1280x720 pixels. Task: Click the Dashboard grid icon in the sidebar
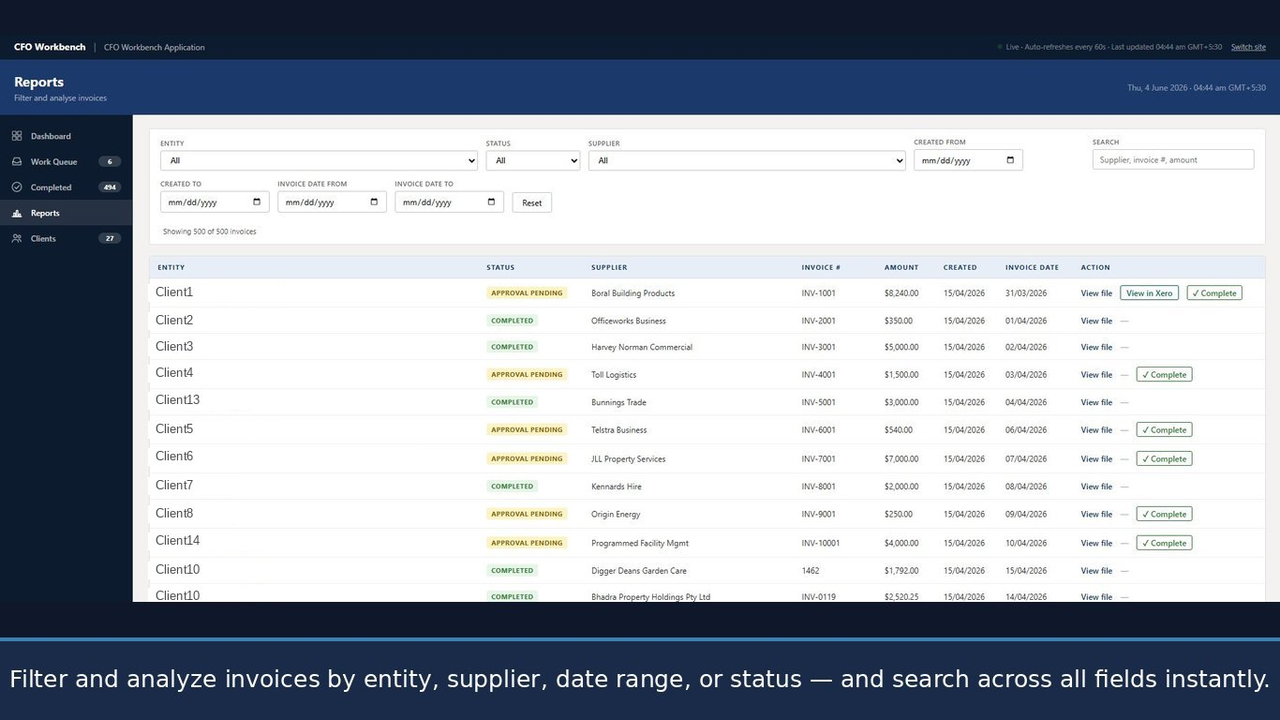pos(17,136)
